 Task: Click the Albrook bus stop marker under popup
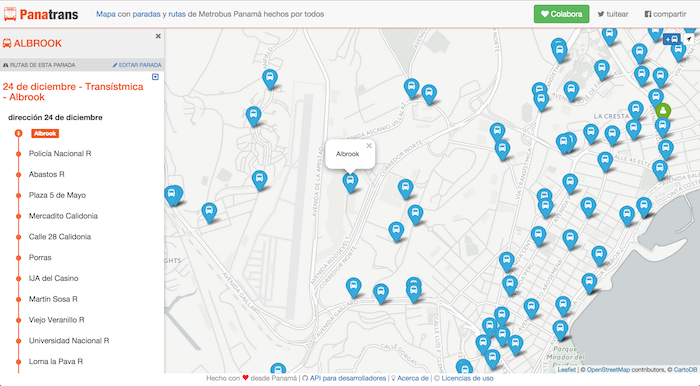pos(350,182)
